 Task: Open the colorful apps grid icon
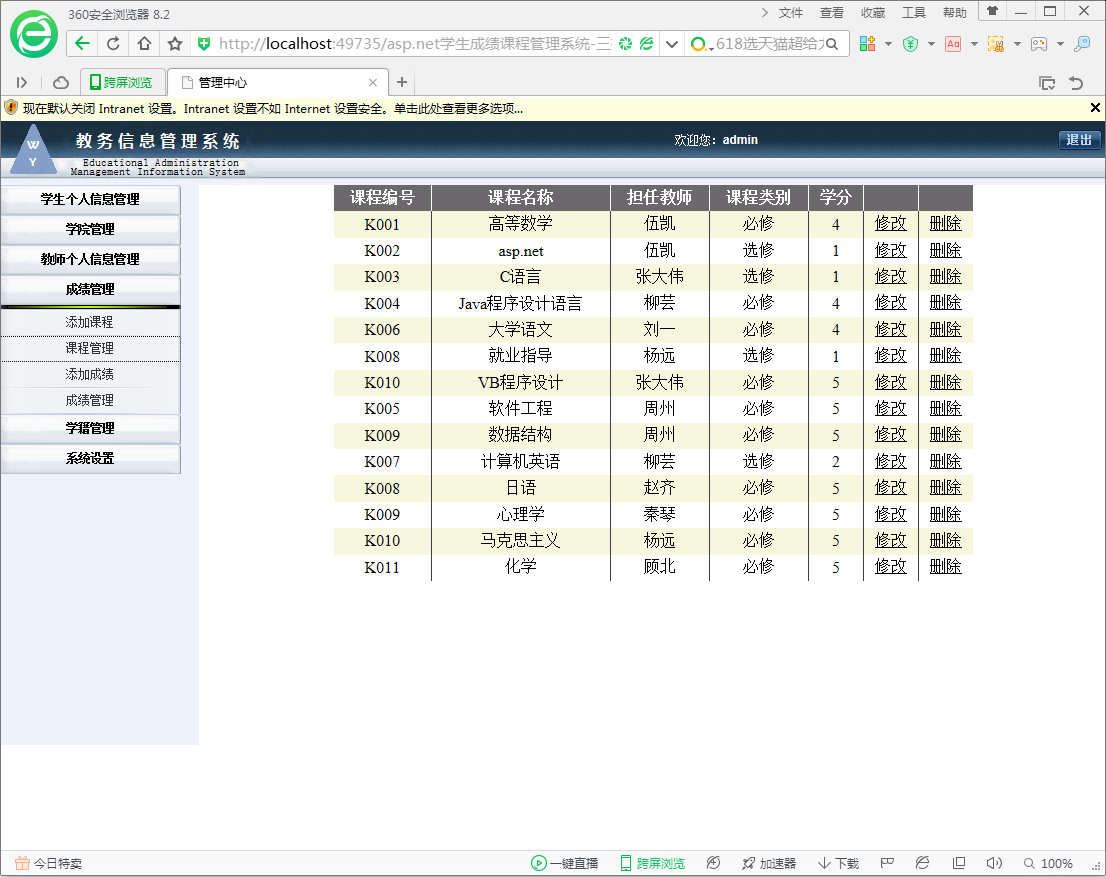(x=868, y=44)
